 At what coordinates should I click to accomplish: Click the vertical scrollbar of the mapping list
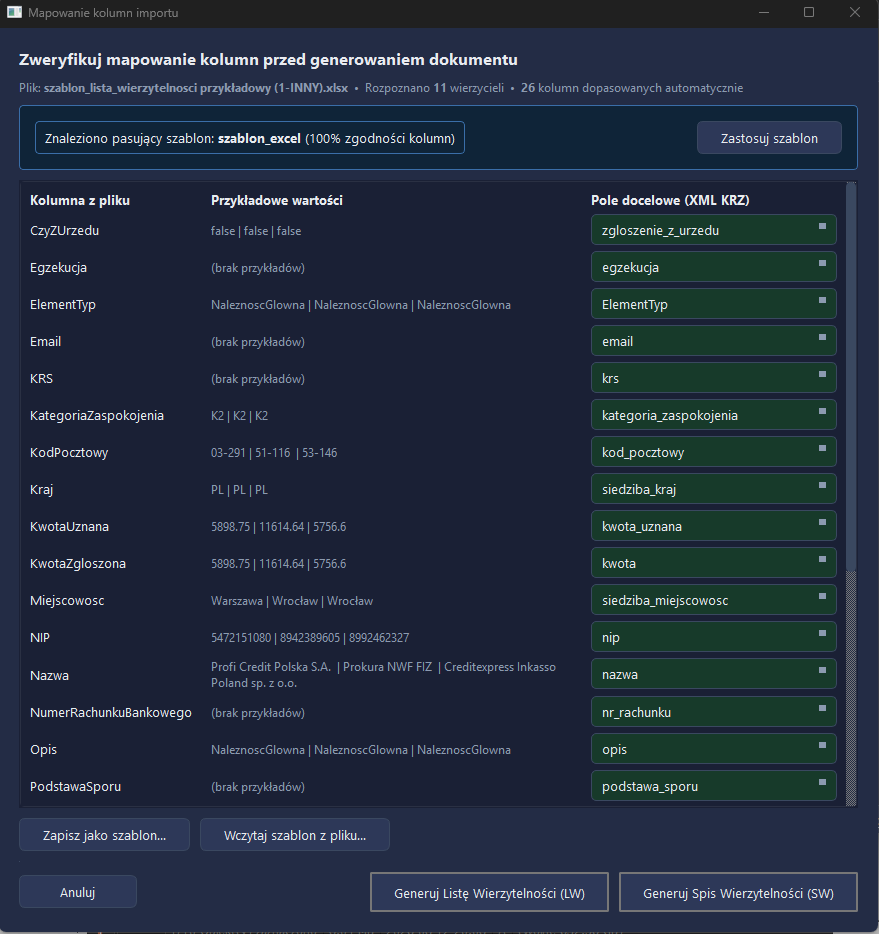tap(851, 494)
